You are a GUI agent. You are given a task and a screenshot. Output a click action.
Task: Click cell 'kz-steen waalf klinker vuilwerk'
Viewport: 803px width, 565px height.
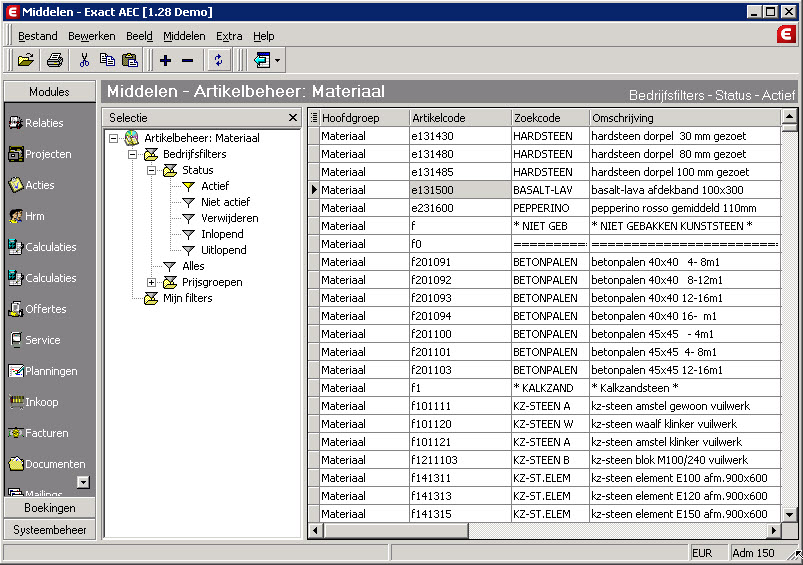[x=685, y=424]
